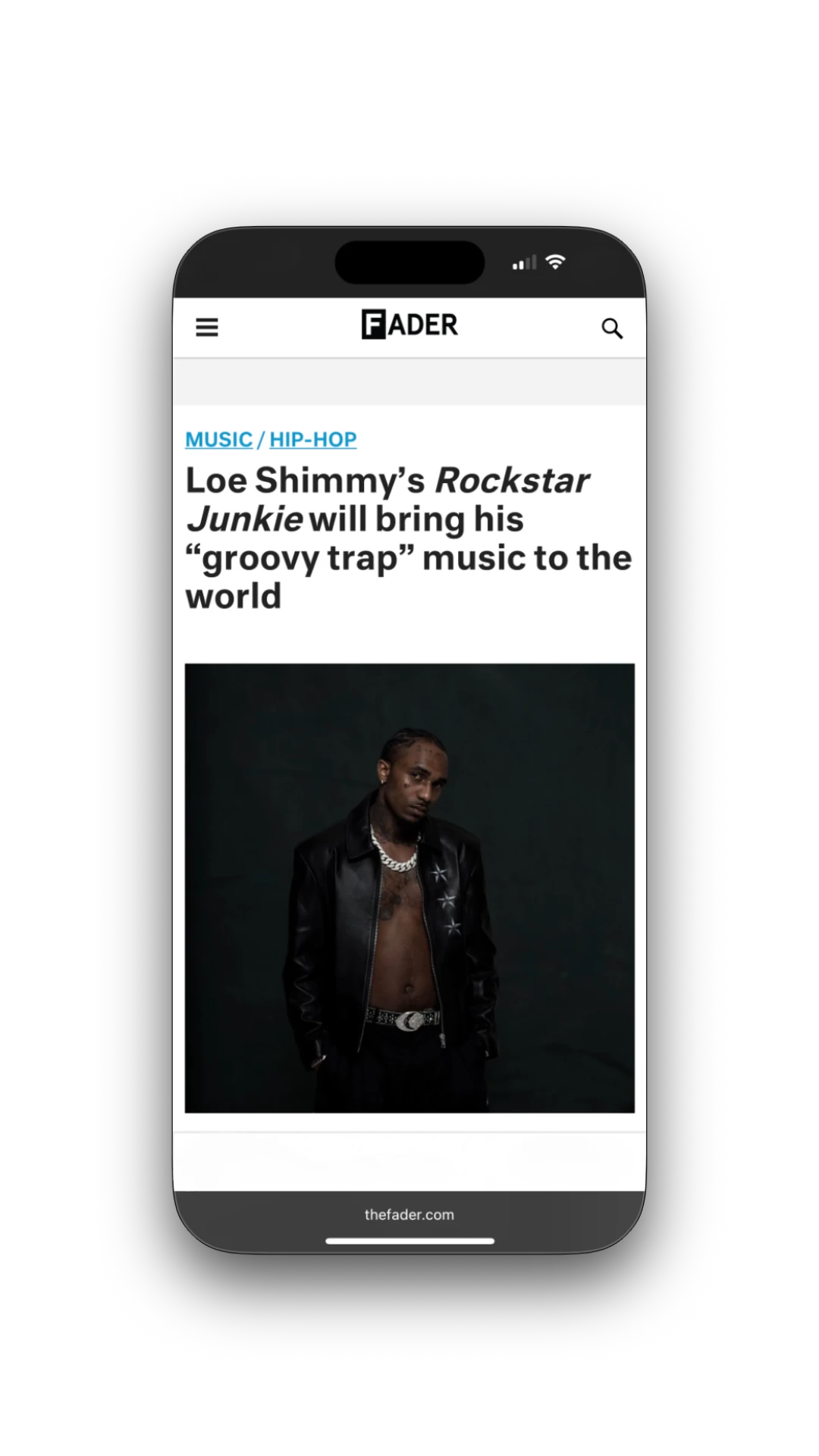The width and height of the screenshot is (819, 1456).
Task: Open the HIP-HOP category link
Action: pos(313,440)
